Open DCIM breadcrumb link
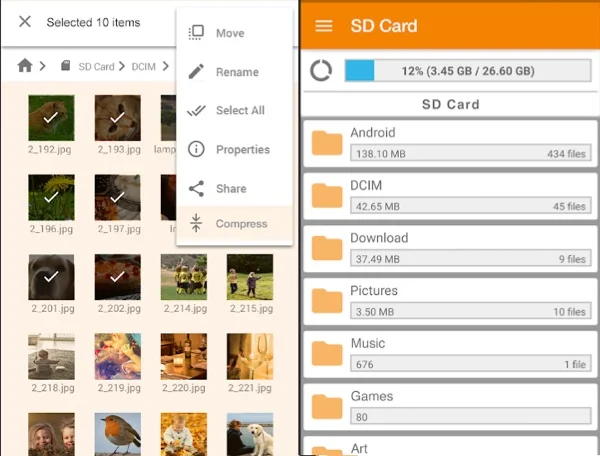Viewport: 600px width, 456px height. point(143,67)
